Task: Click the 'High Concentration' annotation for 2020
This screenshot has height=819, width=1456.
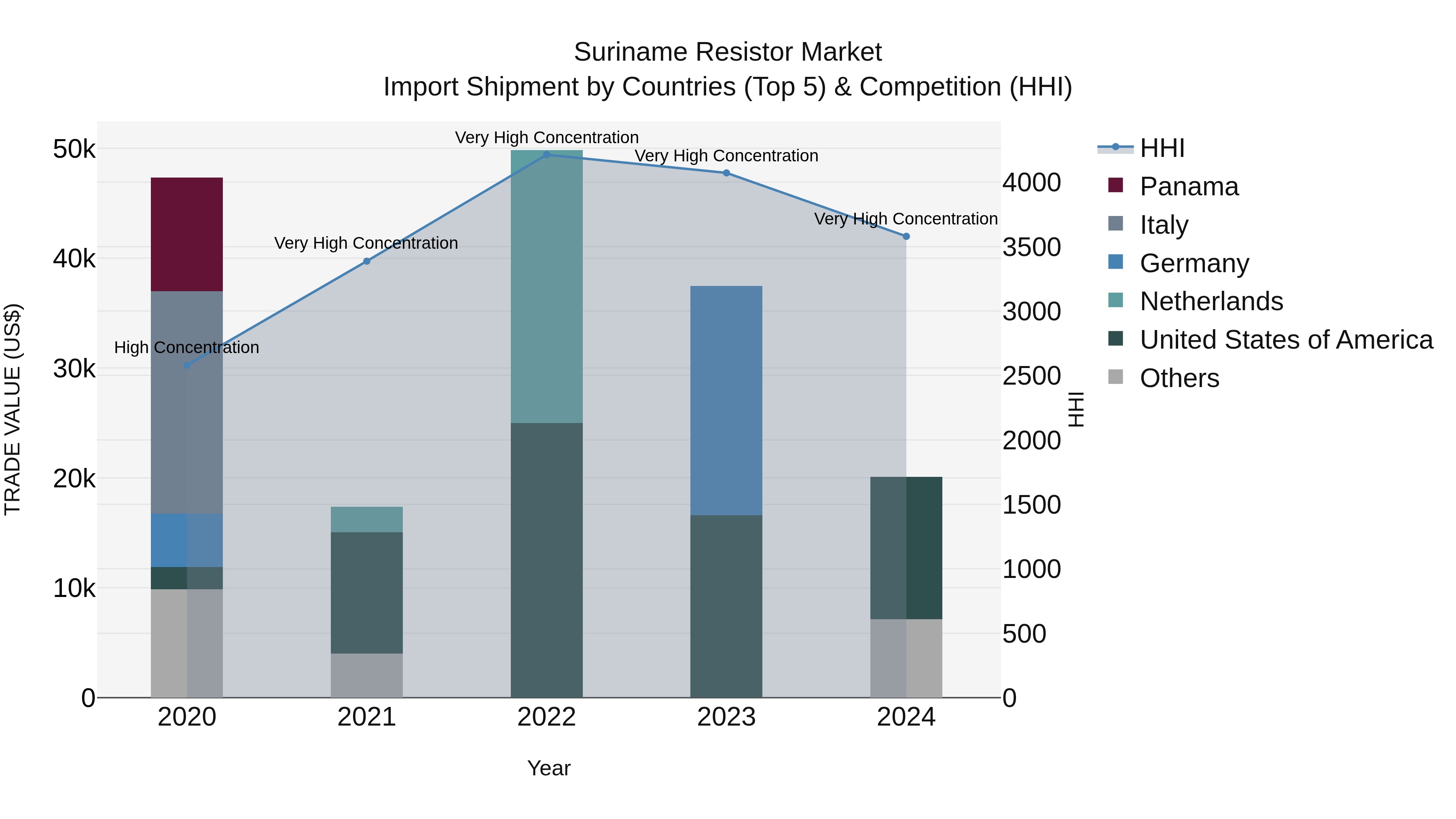Action: click(187, 347)
